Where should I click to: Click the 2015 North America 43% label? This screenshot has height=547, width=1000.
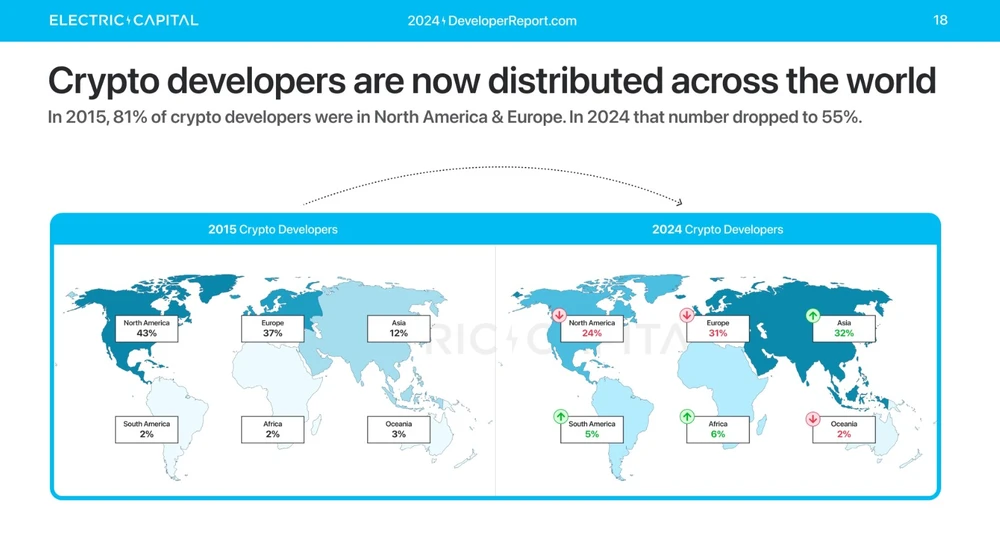[147, 329]
